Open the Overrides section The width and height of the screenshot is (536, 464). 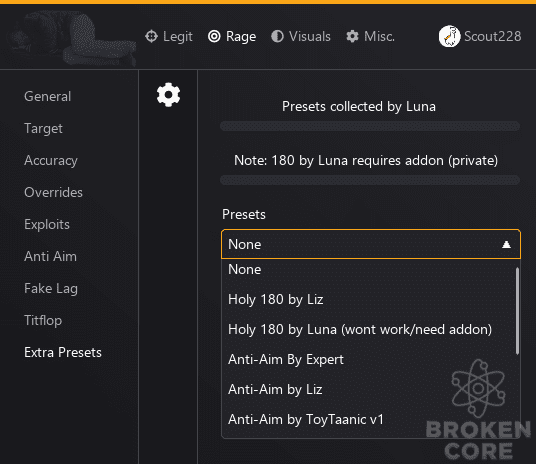coord(53,193)
